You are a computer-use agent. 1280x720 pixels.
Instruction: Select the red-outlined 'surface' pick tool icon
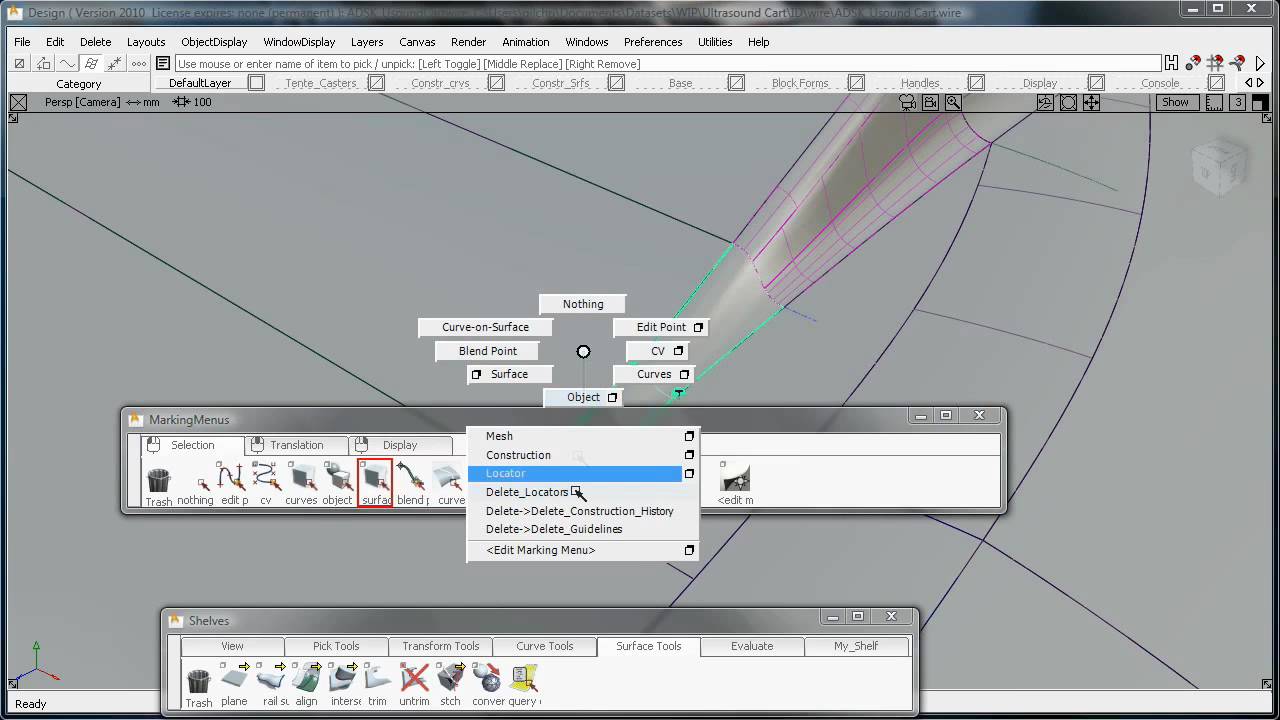click(x=375, y=482)
